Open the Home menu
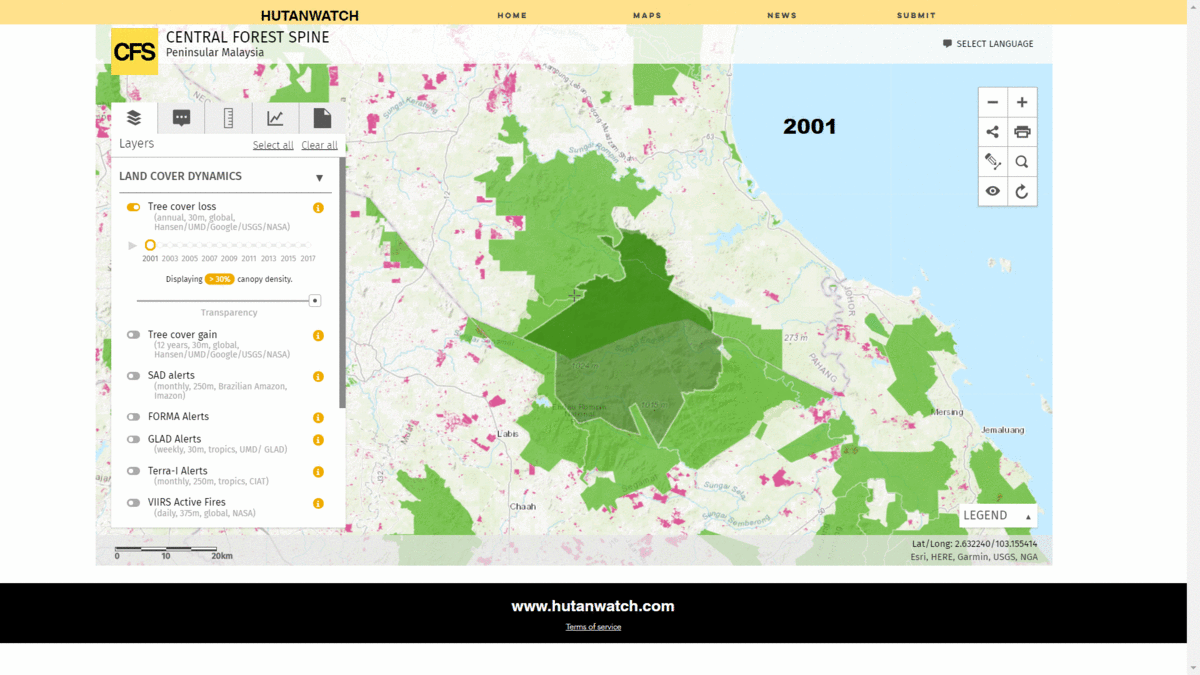 (x=512, y=15)
